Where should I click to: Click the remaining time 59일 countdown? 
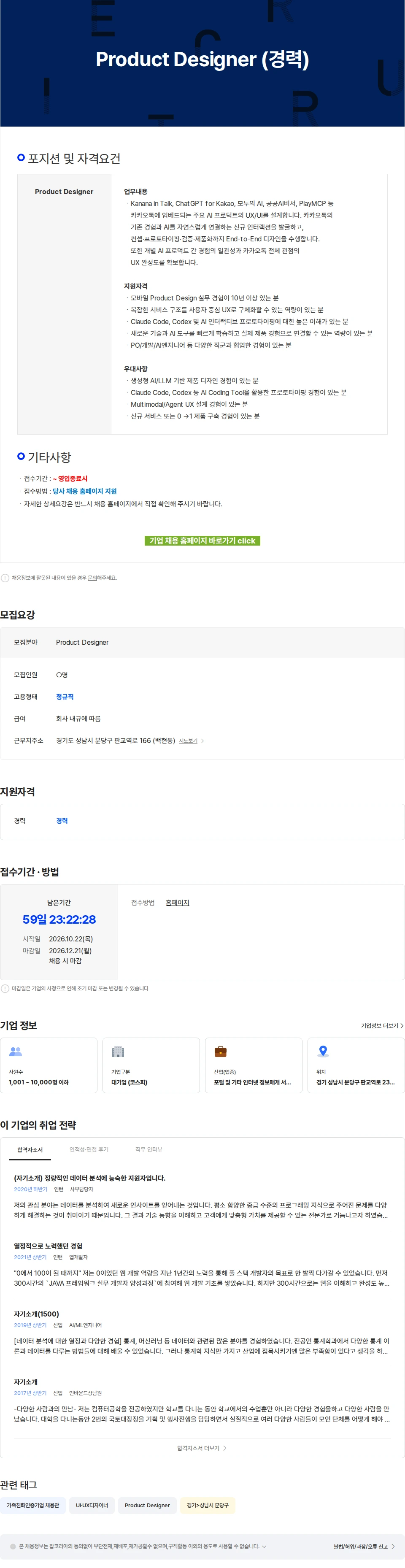(x=59, y=919)
